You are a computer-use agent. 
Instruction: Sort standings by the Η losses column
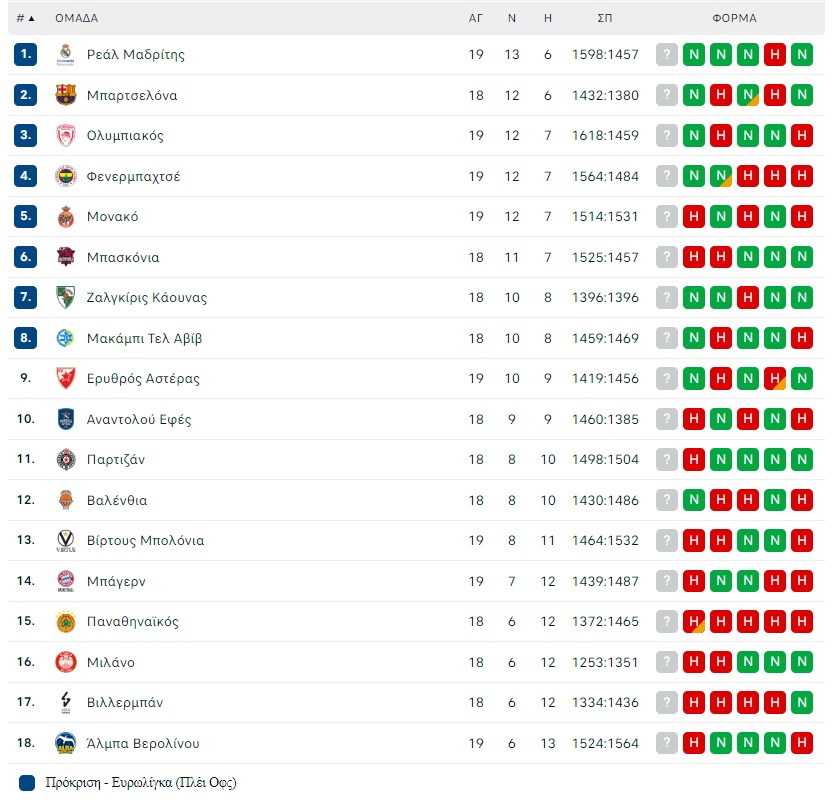(547, 18)
